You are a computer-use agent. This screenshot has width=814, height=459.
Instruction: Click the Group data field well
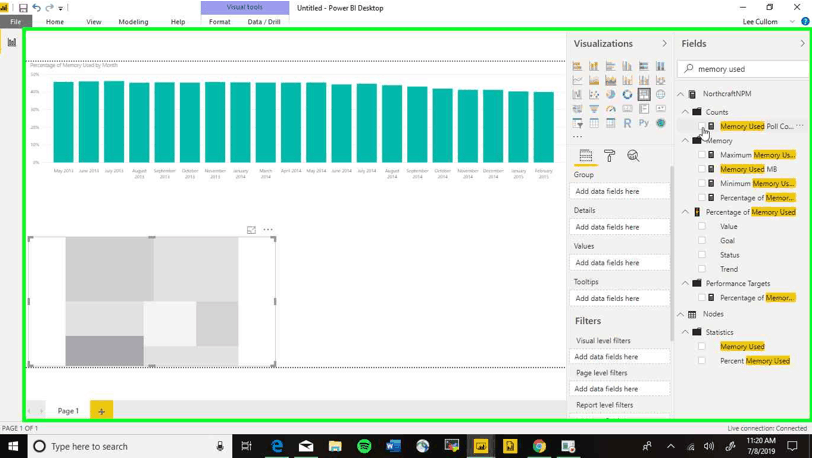point(620,191)
